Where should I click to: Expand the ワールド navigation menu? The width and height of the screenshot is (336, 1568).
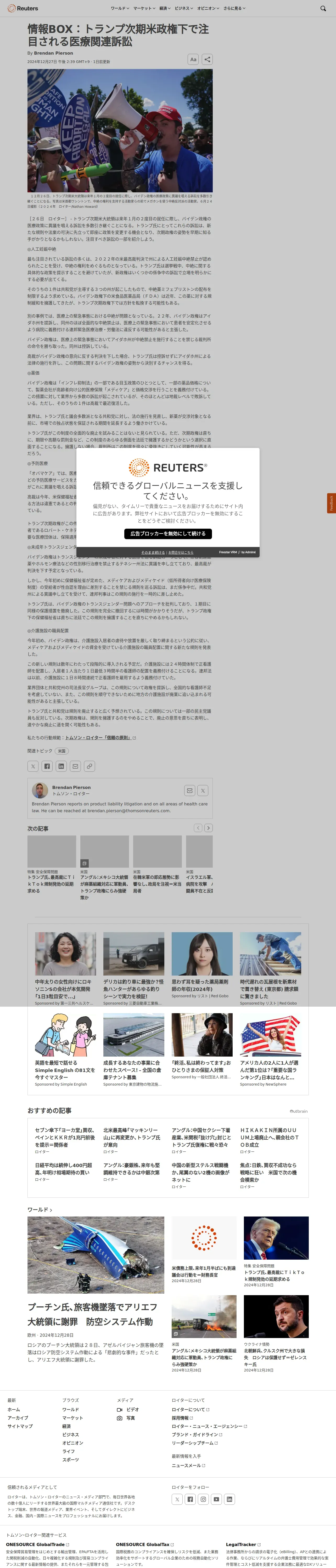point(120,9)
